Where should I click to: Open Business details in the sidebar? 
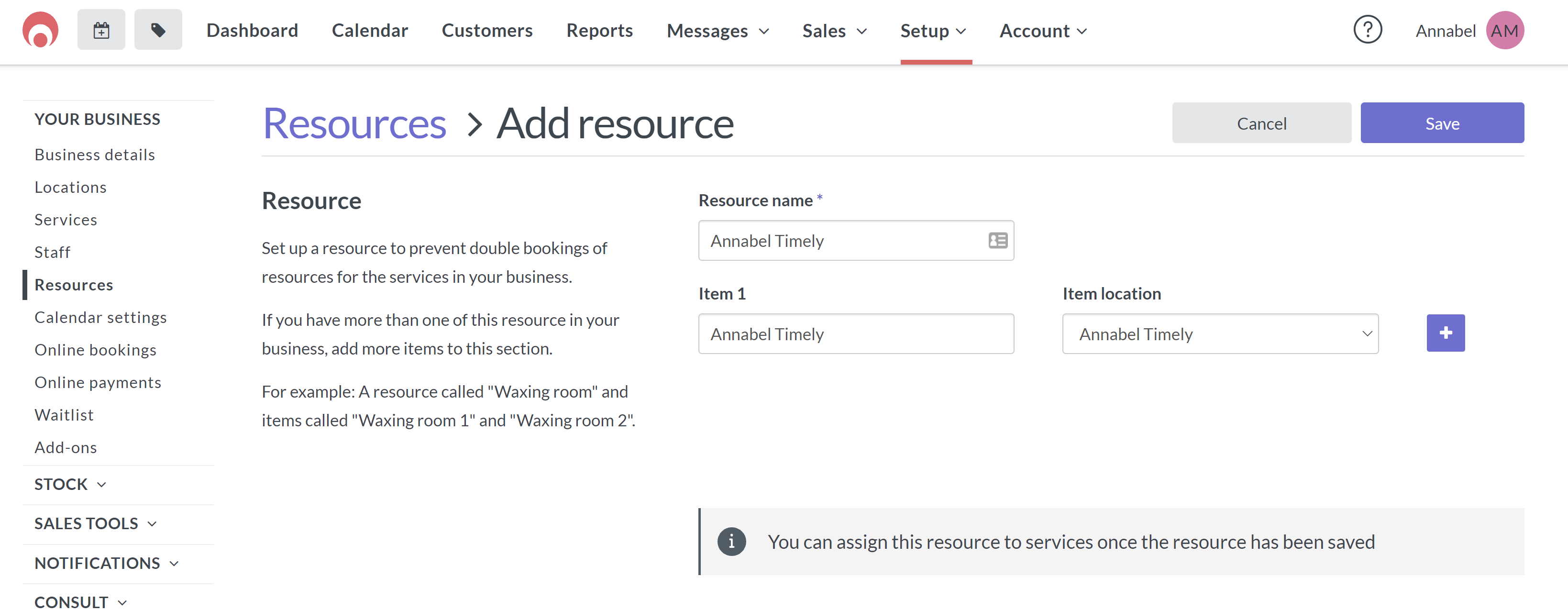pos(95,155)
